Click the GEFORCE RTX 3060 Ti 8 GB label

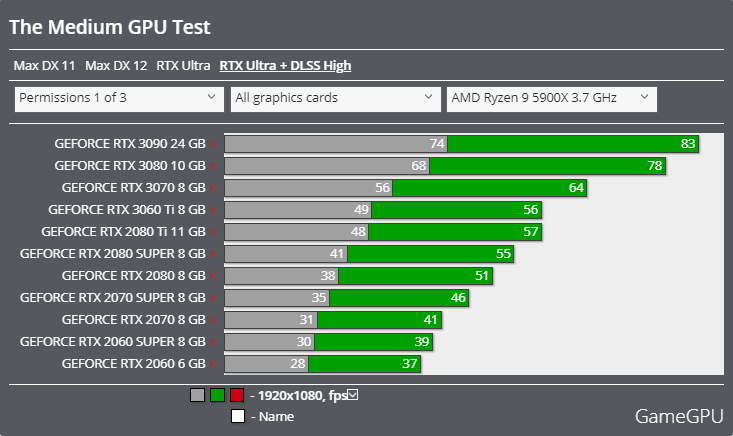127,209
